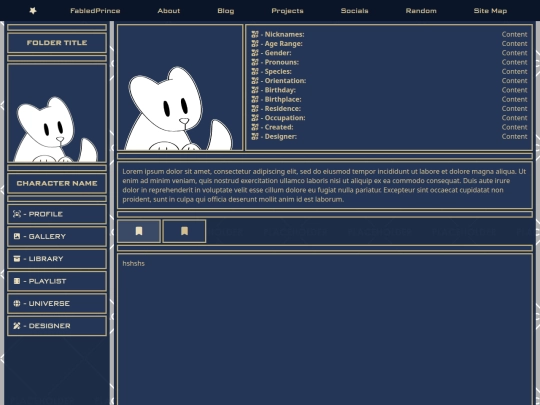Click the star home icon in navbar
Image resolution: width=540 pixels, height=405 pixels.
click(x=33, y=11)
